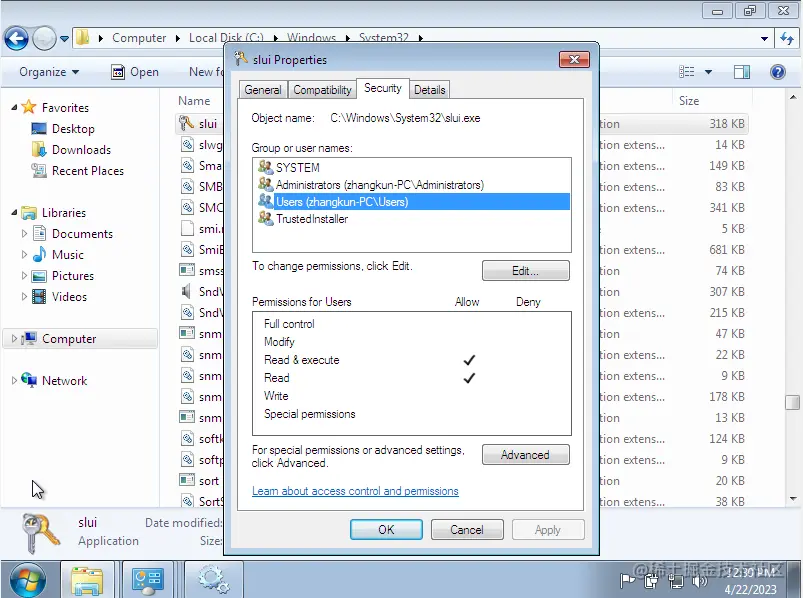The width and height of the screenshot is (803, 598).
Task: Click the file list scroll up arrow
Action: (793, 97)
